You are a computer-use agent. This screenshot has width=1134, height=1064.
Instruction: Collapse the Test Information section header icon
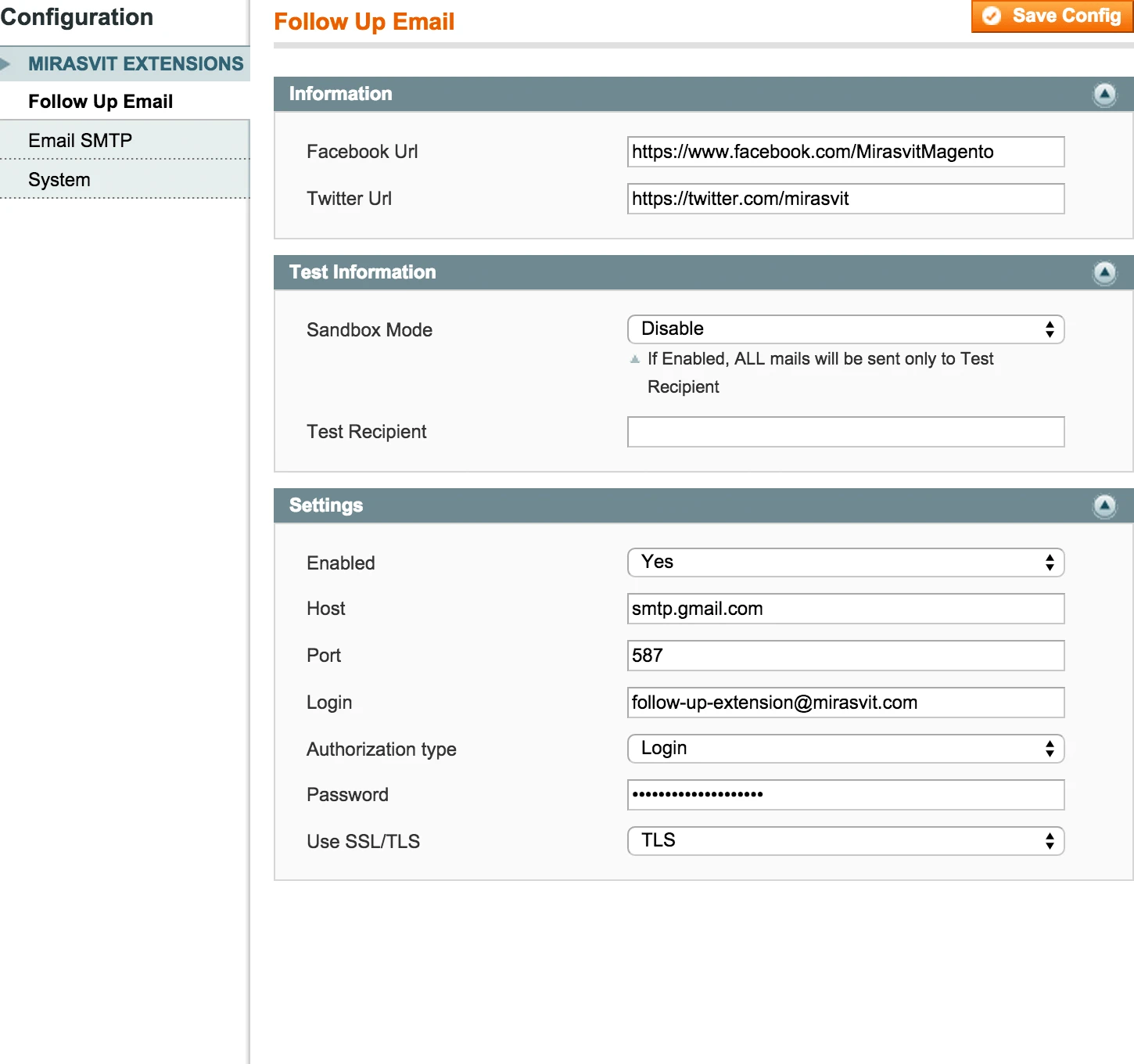[1104, 273]
